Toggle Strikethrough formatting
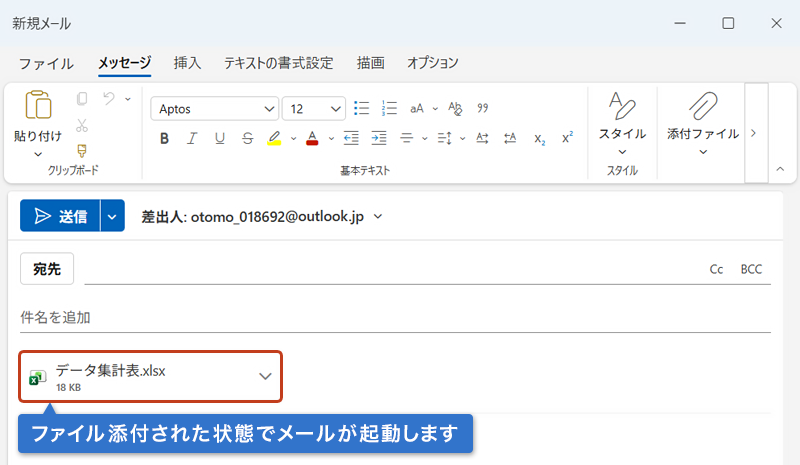This screenshot has height=465, width=800. tap(247, 138)
